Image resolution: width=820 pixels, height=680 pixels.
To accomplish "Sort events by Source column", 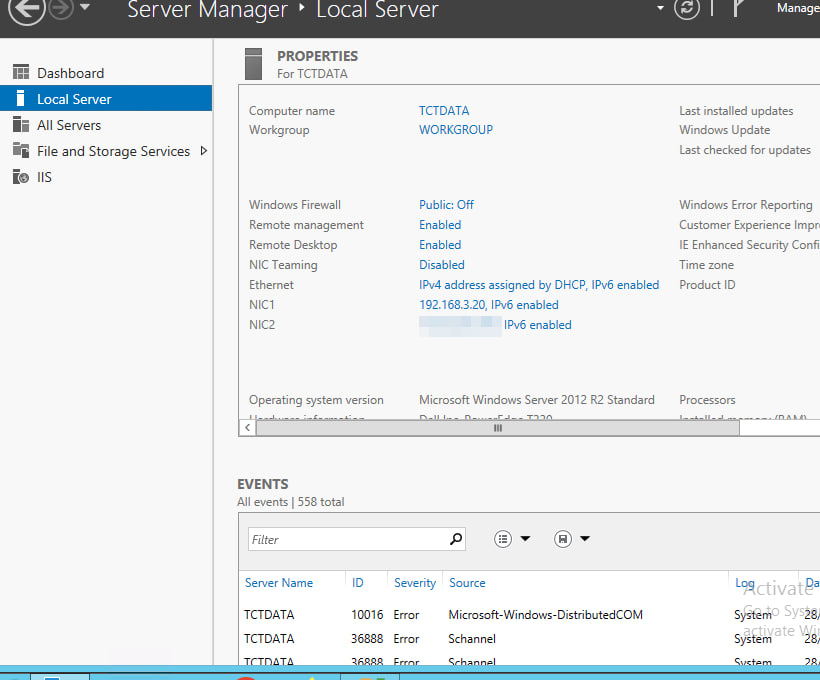I will pos(467,583).
